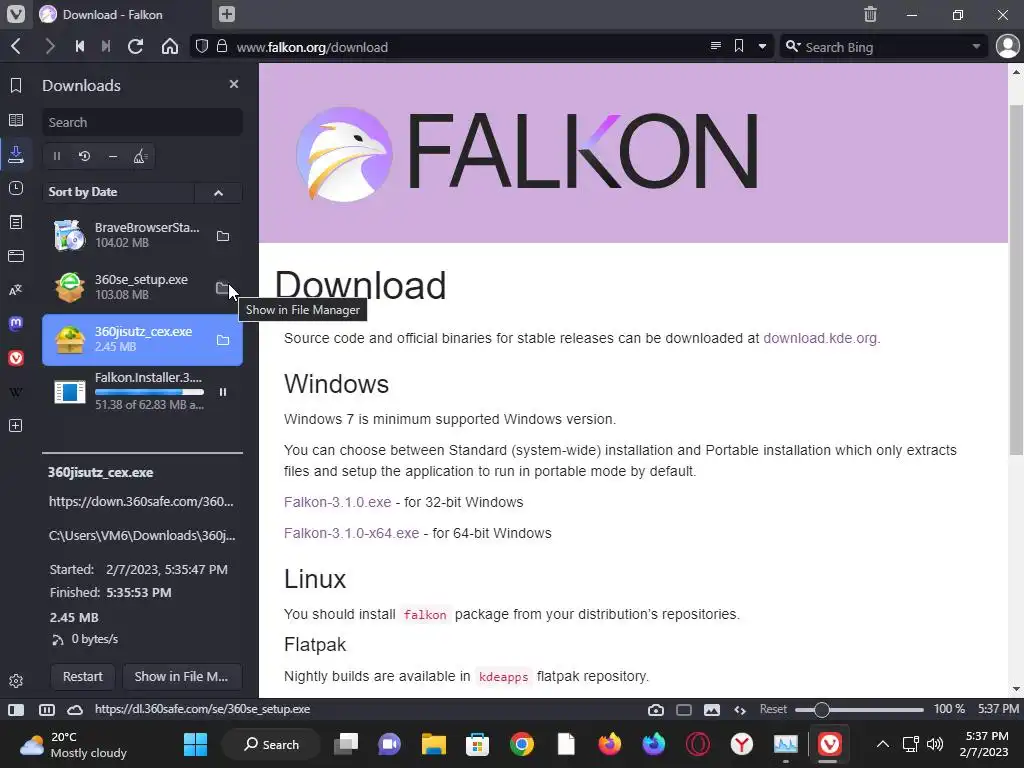Open the Mastodon web panel

tap(16, 323)
